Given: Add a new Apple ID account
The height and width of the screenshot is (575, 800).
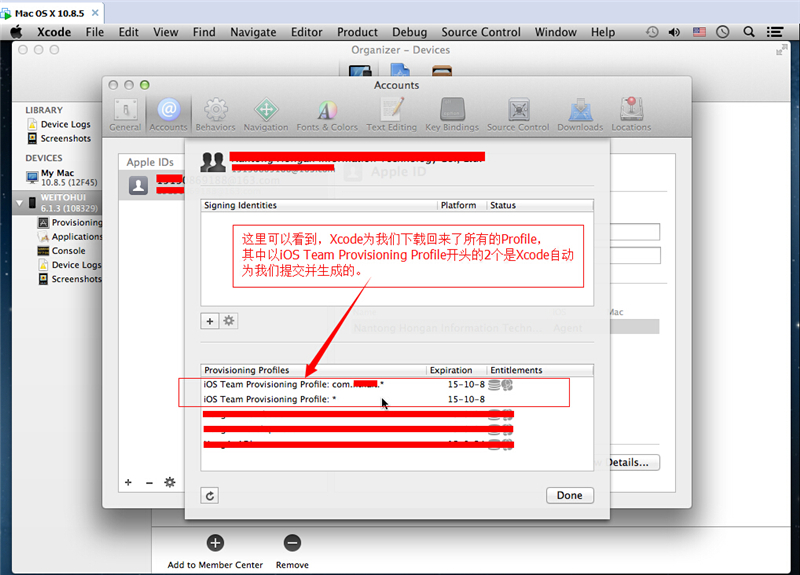Looking at the screenshot, I should [x=128, y=482].
